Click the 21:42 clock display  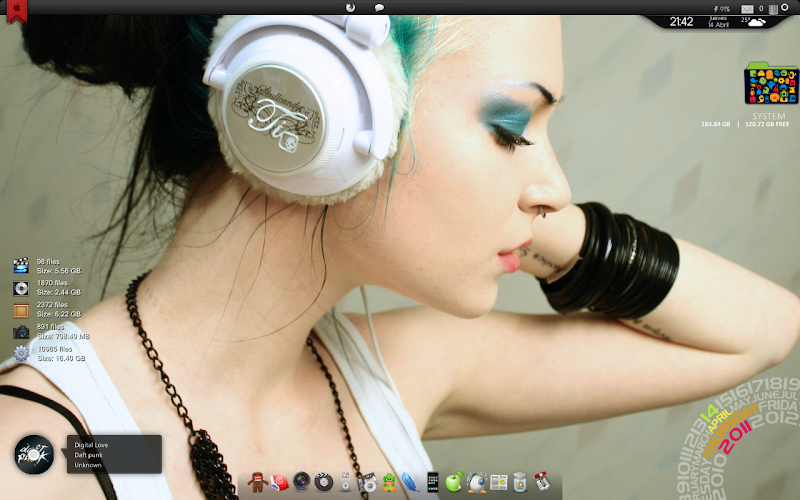coord(681,21)
